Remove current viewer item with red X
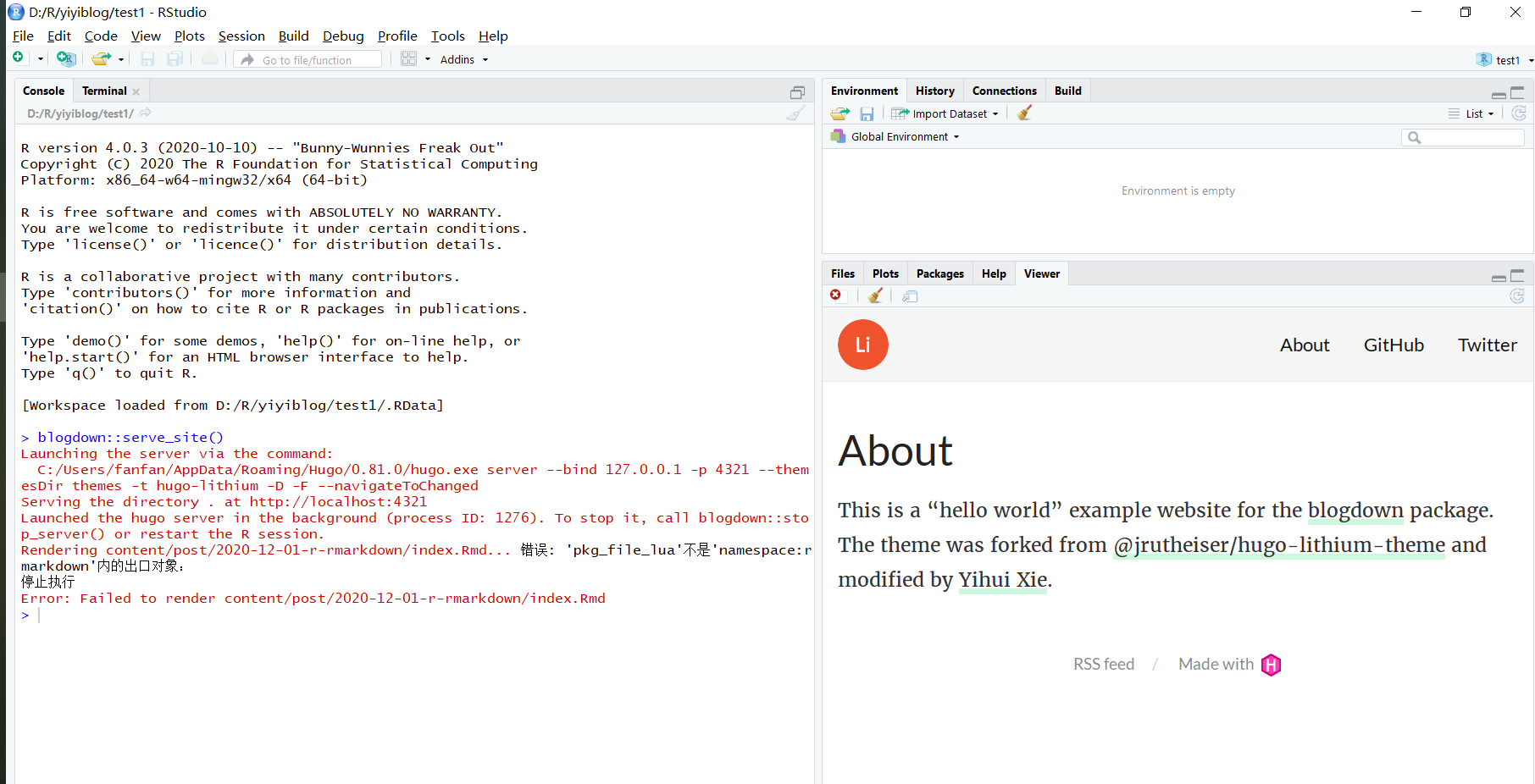 836,295
